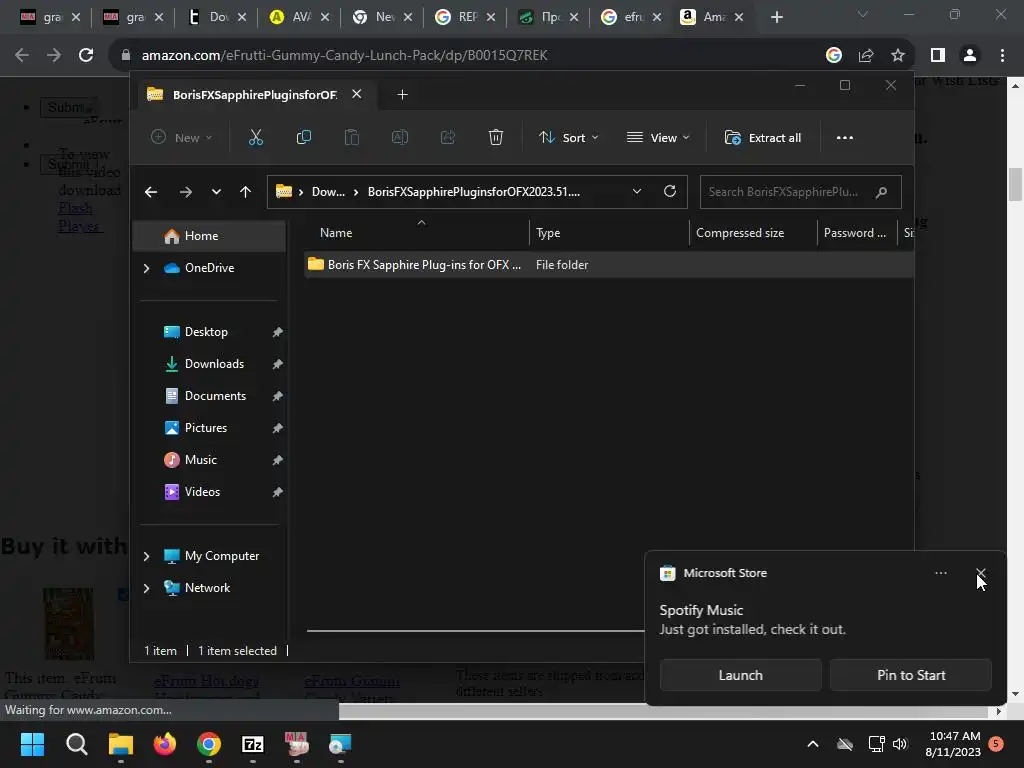Add a new File Explorer tab
The image size is (1024, 768).
[x=402, y=95]
